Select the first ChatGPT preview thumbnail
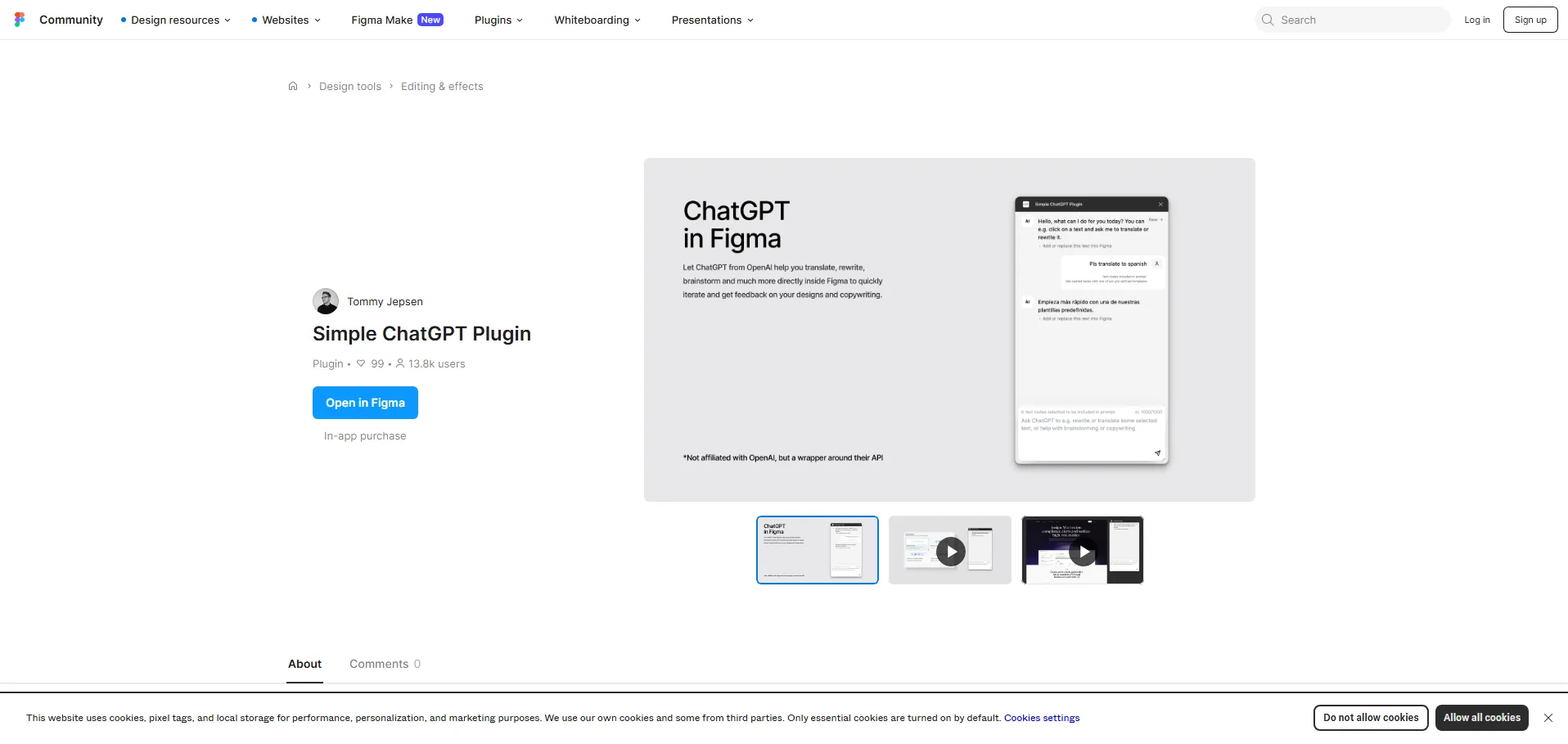Viewport: 1568px width, 744px height. point(817,550)
